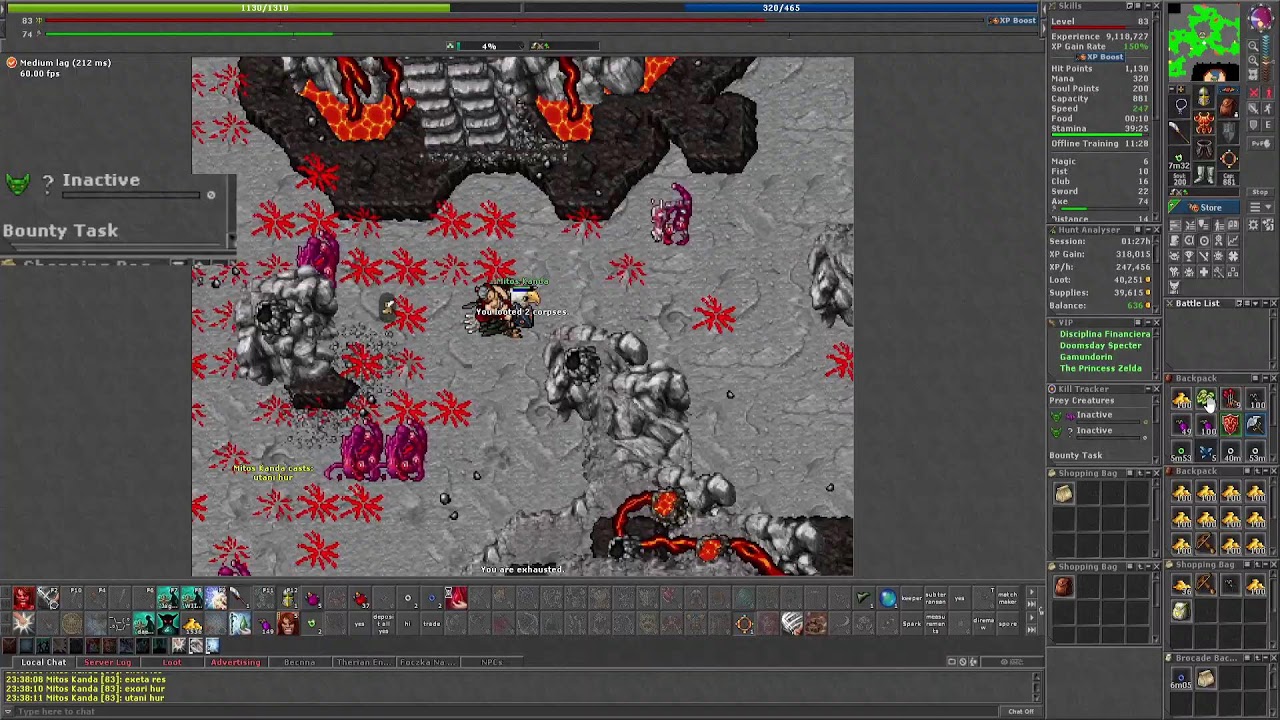1280x720 pixels.
Task: Select the Brocade Backpack ring showing 6m05
Action: 1181,680
